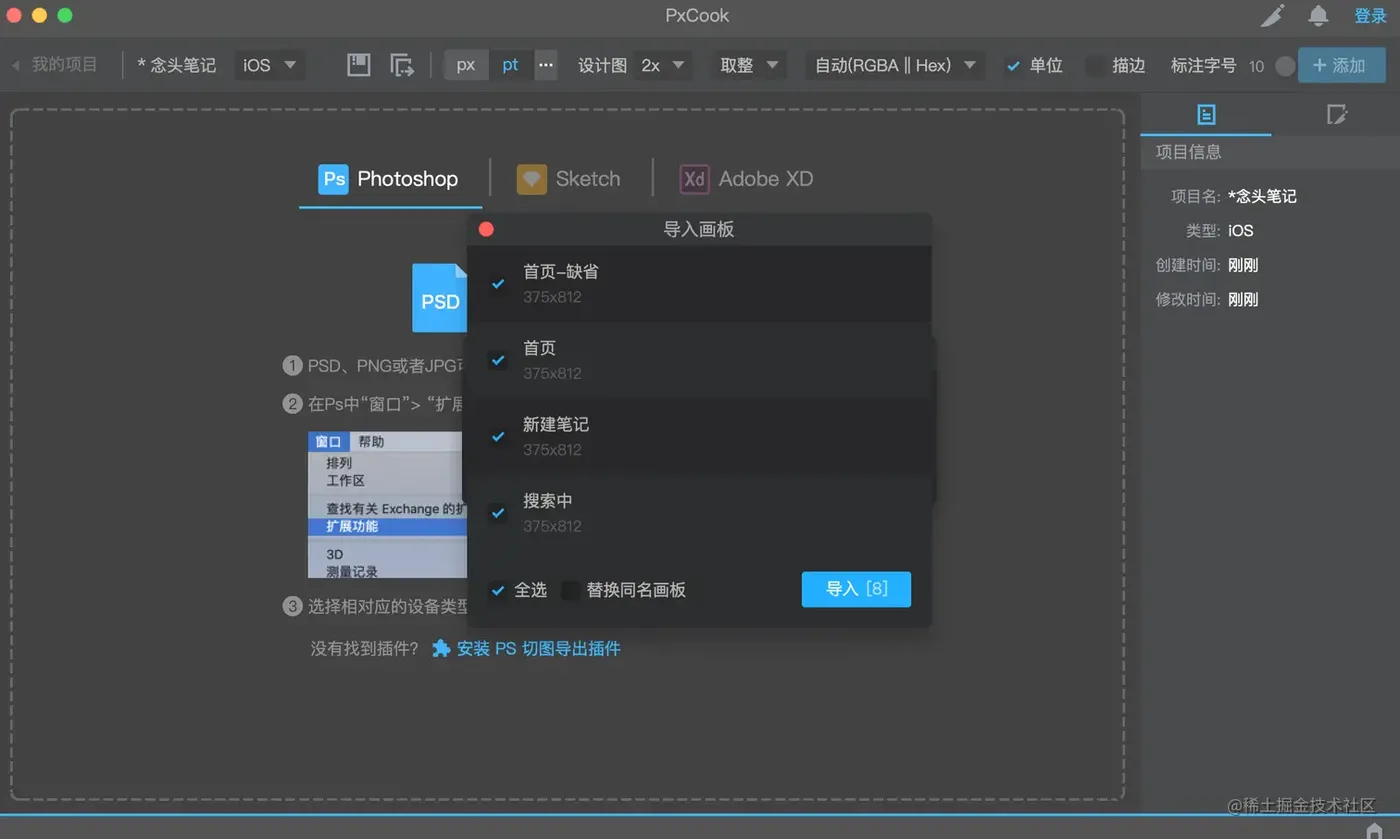This screenshot has height=839, width=1400.
Task: Click the Ps Photoshop logo icon
Action: coord(333,179)
